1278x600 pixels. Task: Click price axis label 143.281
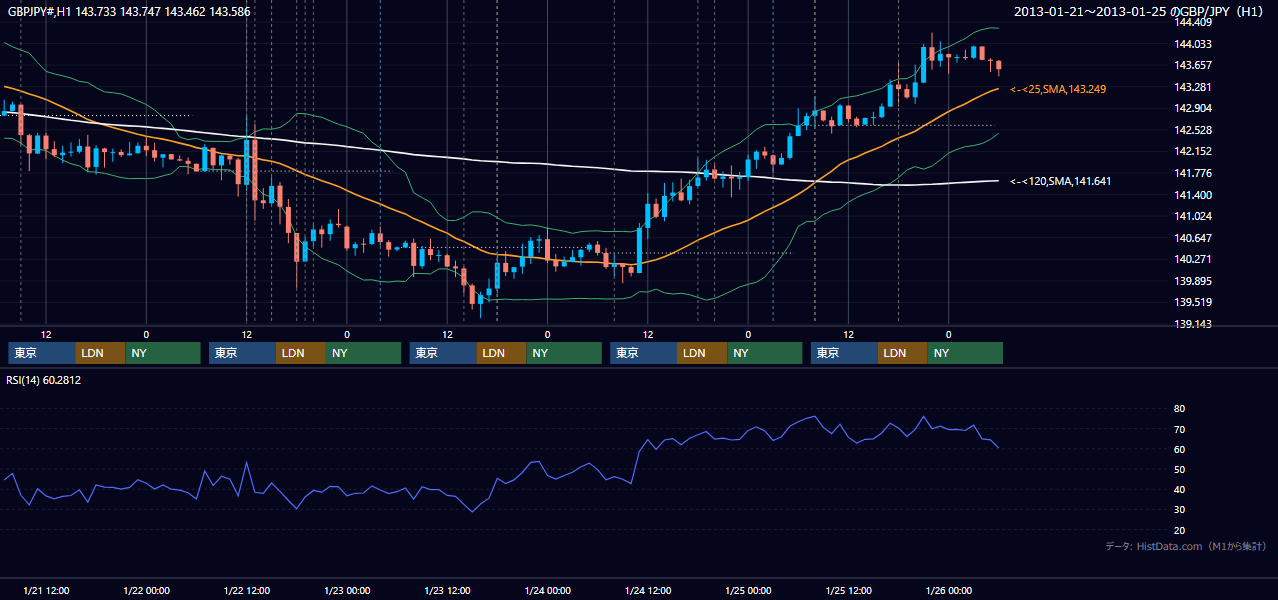pyautogui.click(x=1194, y=87)
